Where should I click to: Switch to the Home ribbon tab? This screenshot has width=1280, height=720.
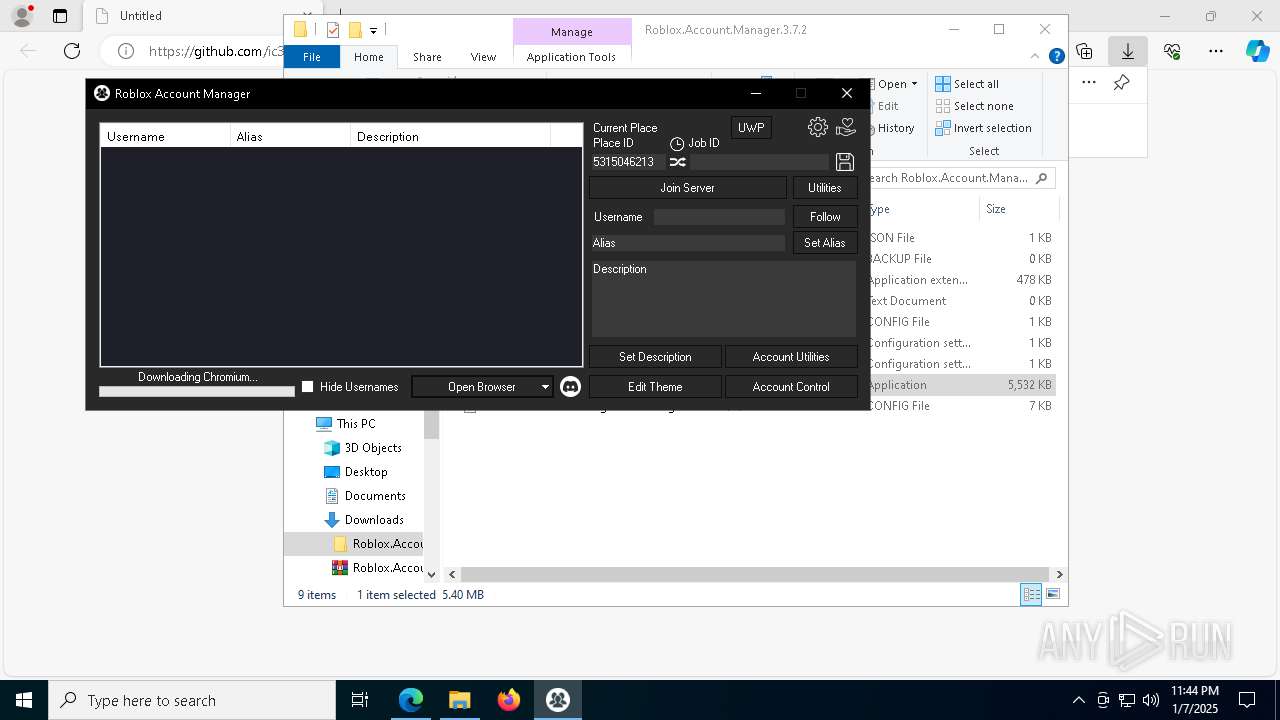[369, 57]
